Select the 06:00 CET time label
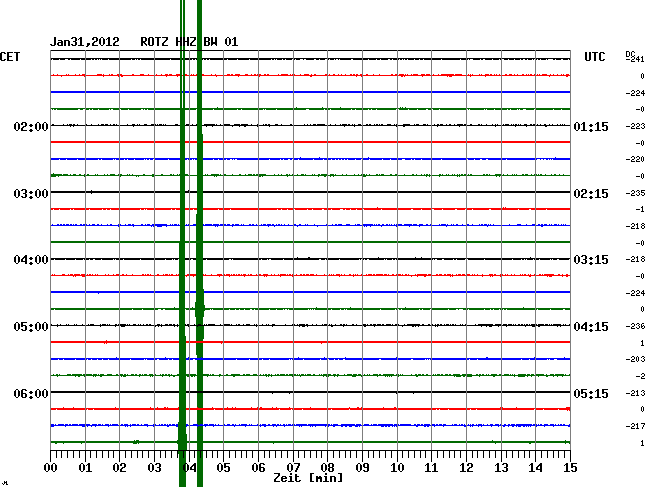Viewport: 650px width, 494px height. point(31,393)
